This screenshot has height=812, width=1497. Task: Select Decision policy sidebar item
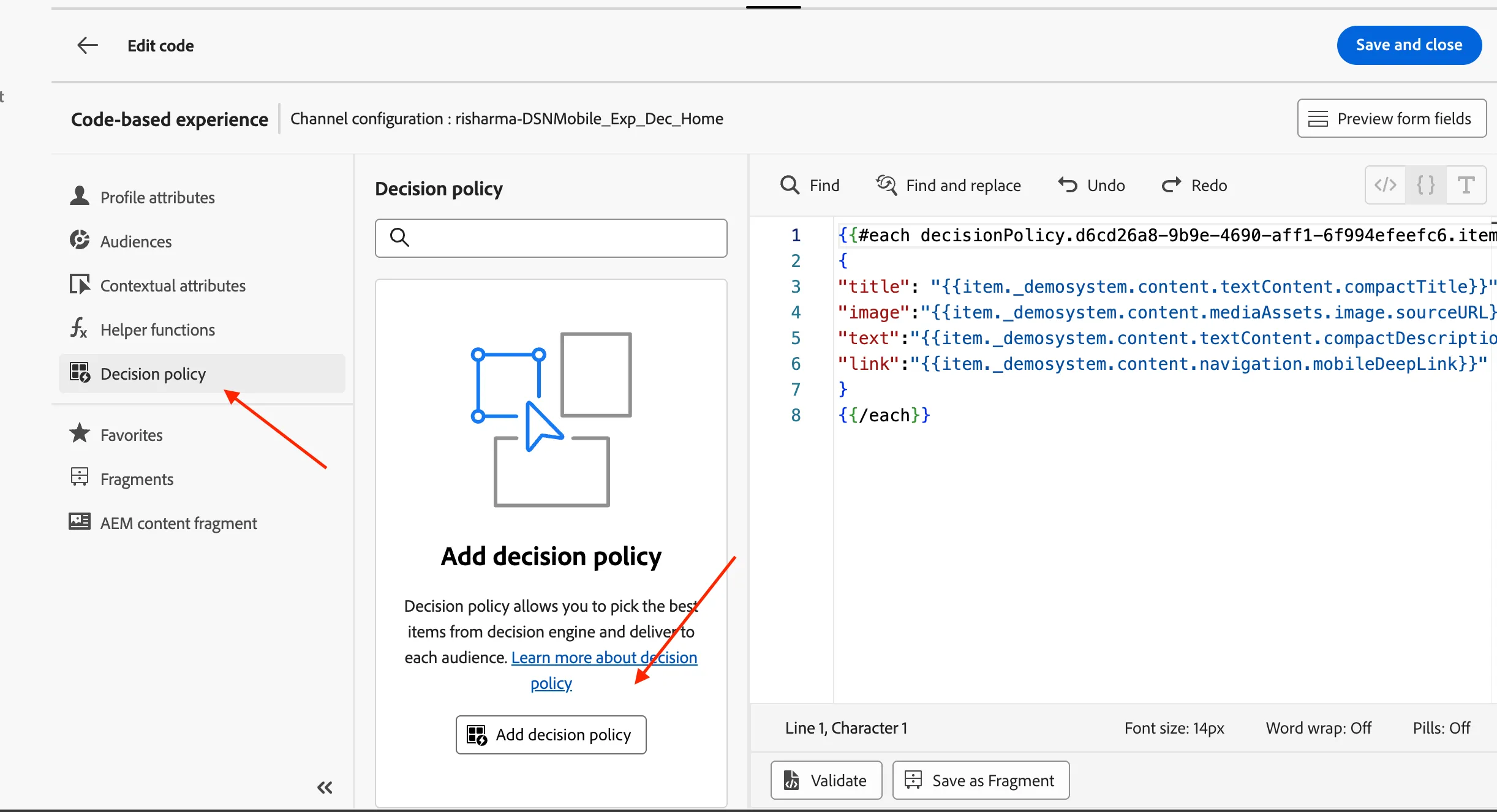coord(202,374)
